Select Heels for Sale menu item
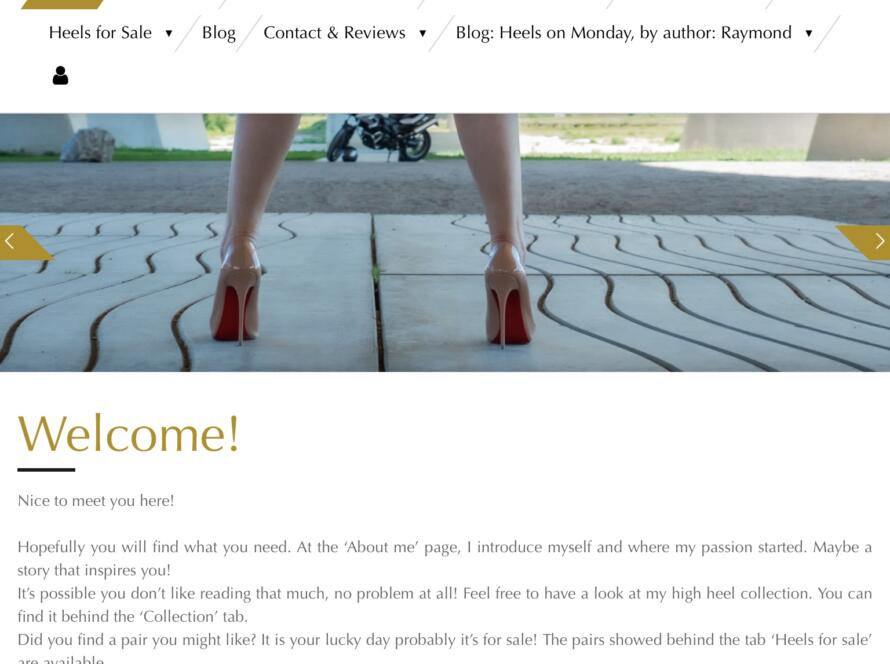890x664 pixels. point(100,33)
